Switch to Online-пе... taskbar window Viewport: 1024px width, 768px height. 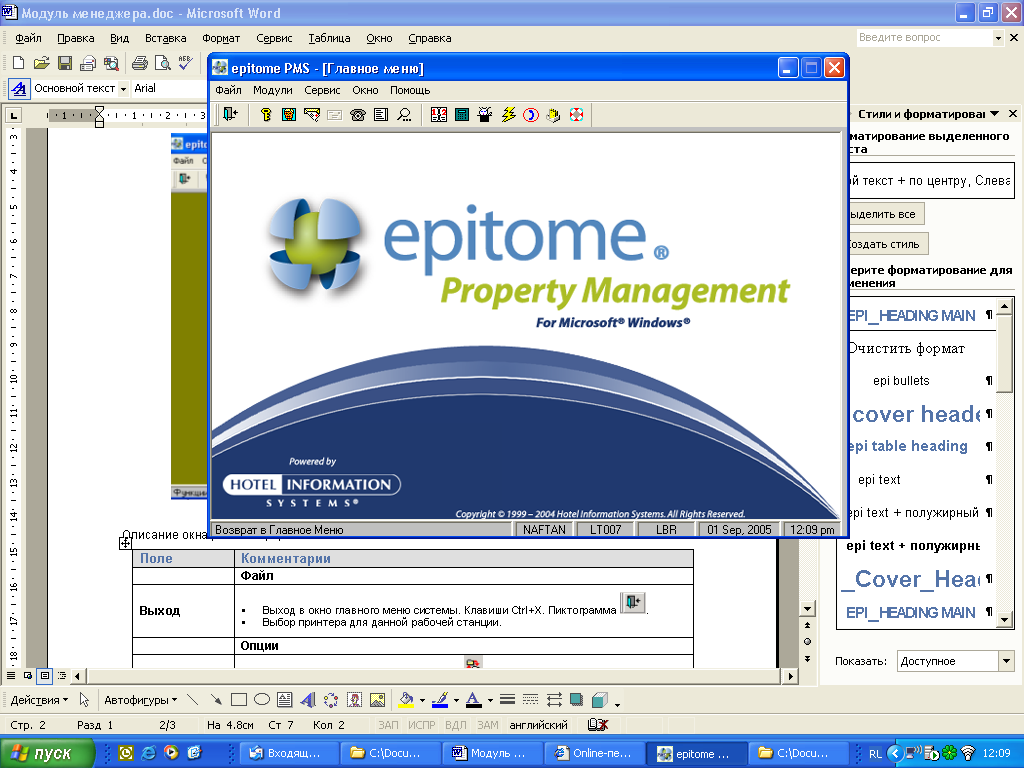(x=593, y=753)
